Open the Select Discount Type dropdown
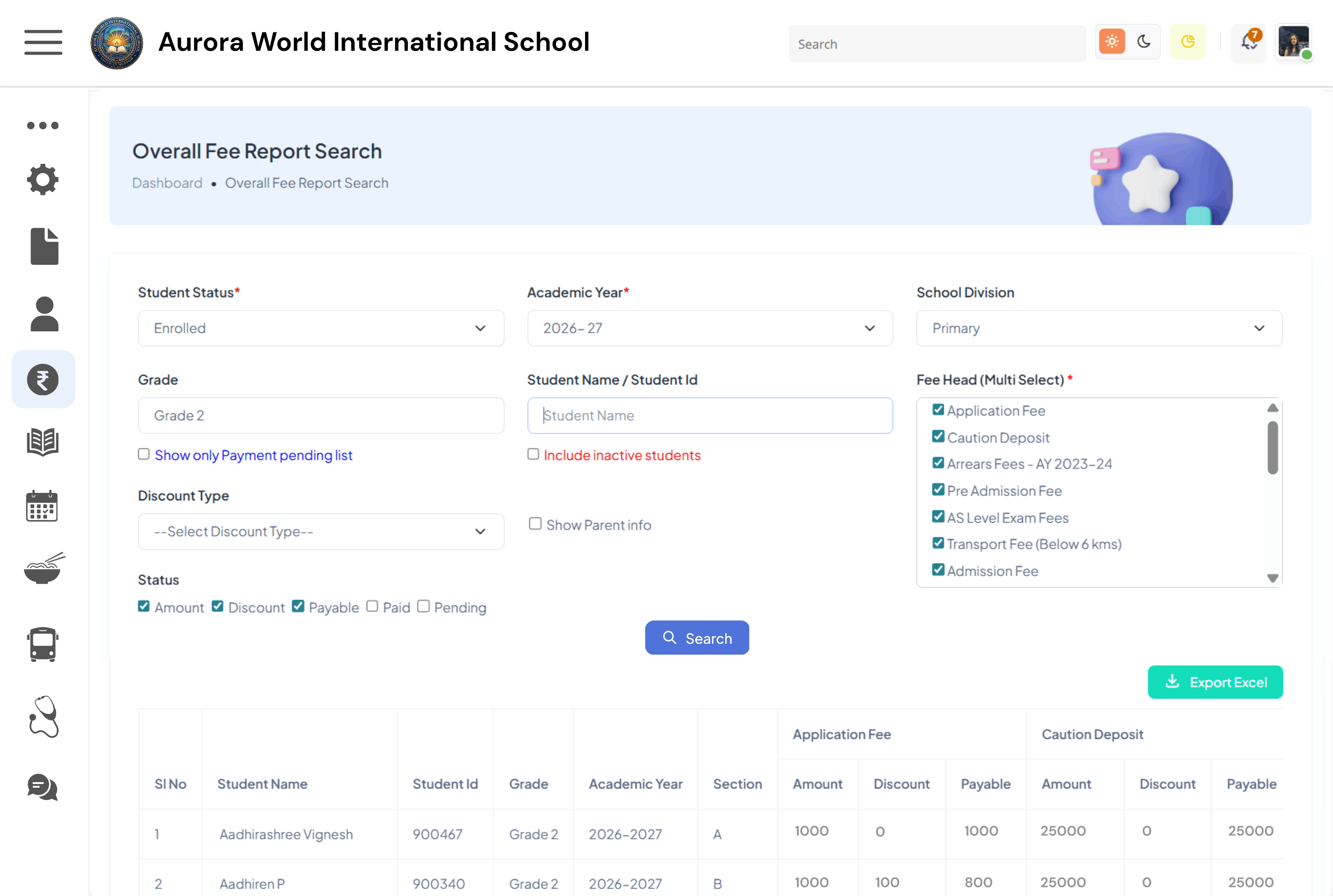Screen dimensions: 1333x896 321,531
